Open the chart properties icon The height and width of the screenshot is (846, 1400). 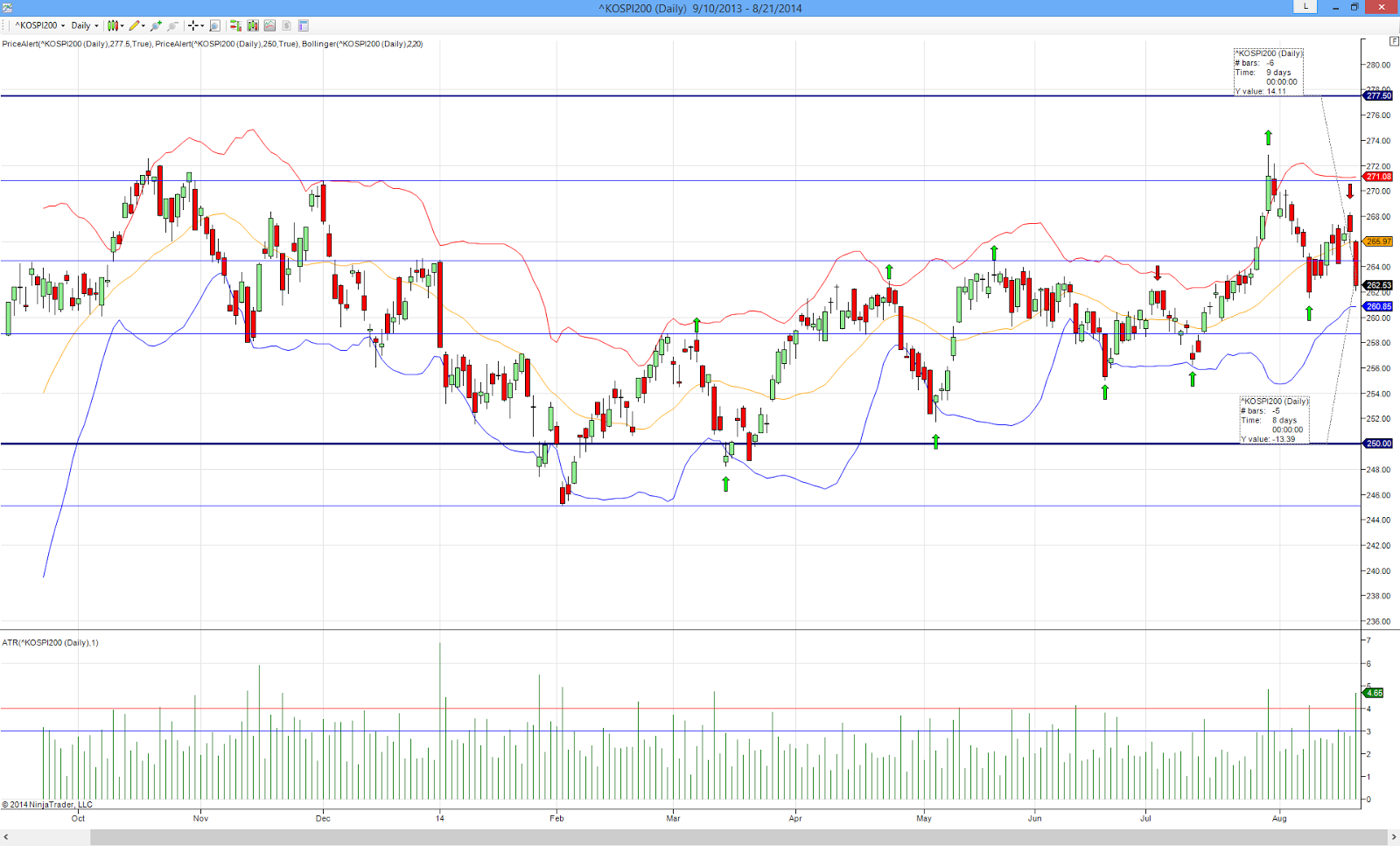click(x=304, y=25)
